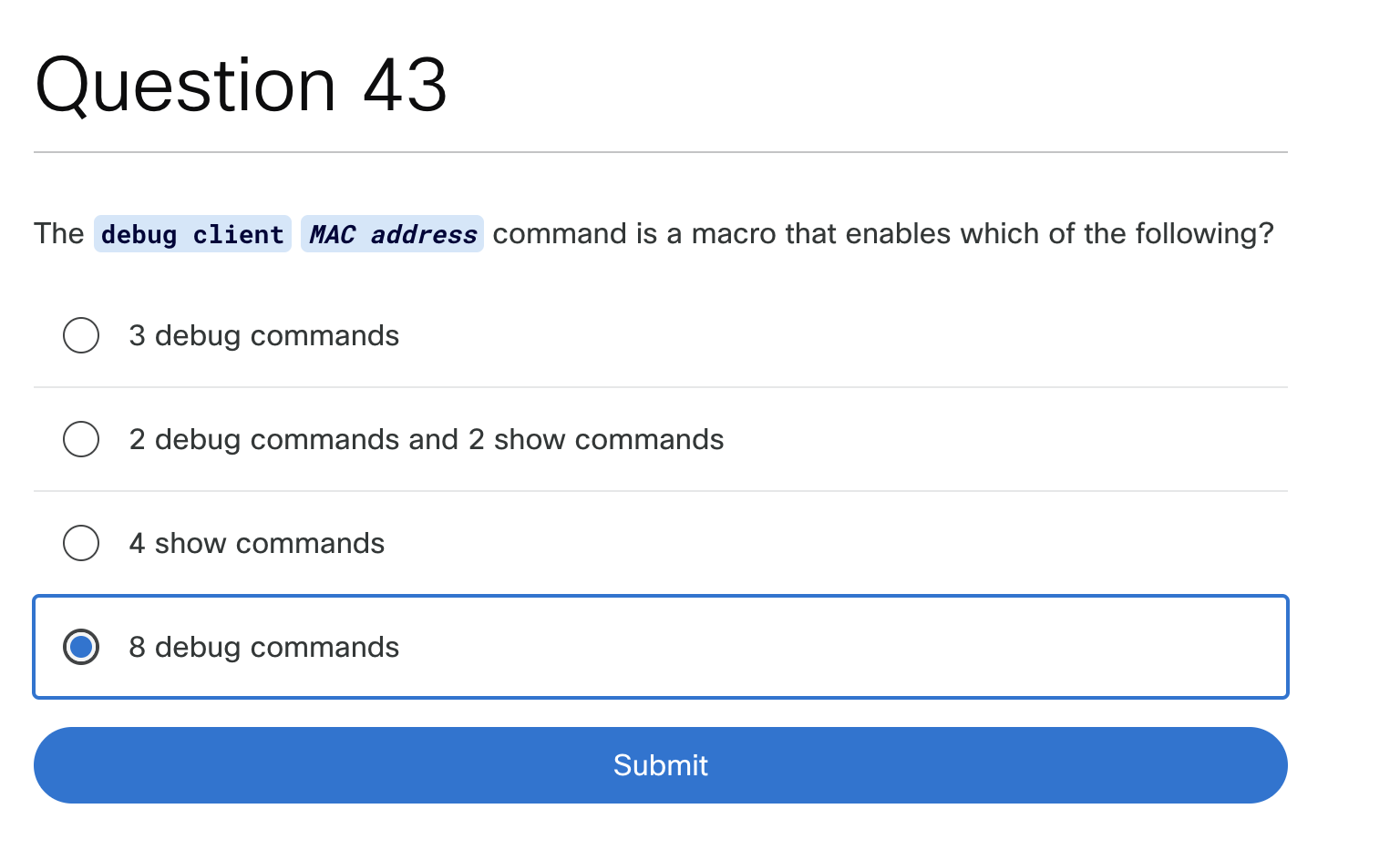The image size is (1400, 860).
Task: Click the label text "4 show commands"
Action: click(256, 543)
